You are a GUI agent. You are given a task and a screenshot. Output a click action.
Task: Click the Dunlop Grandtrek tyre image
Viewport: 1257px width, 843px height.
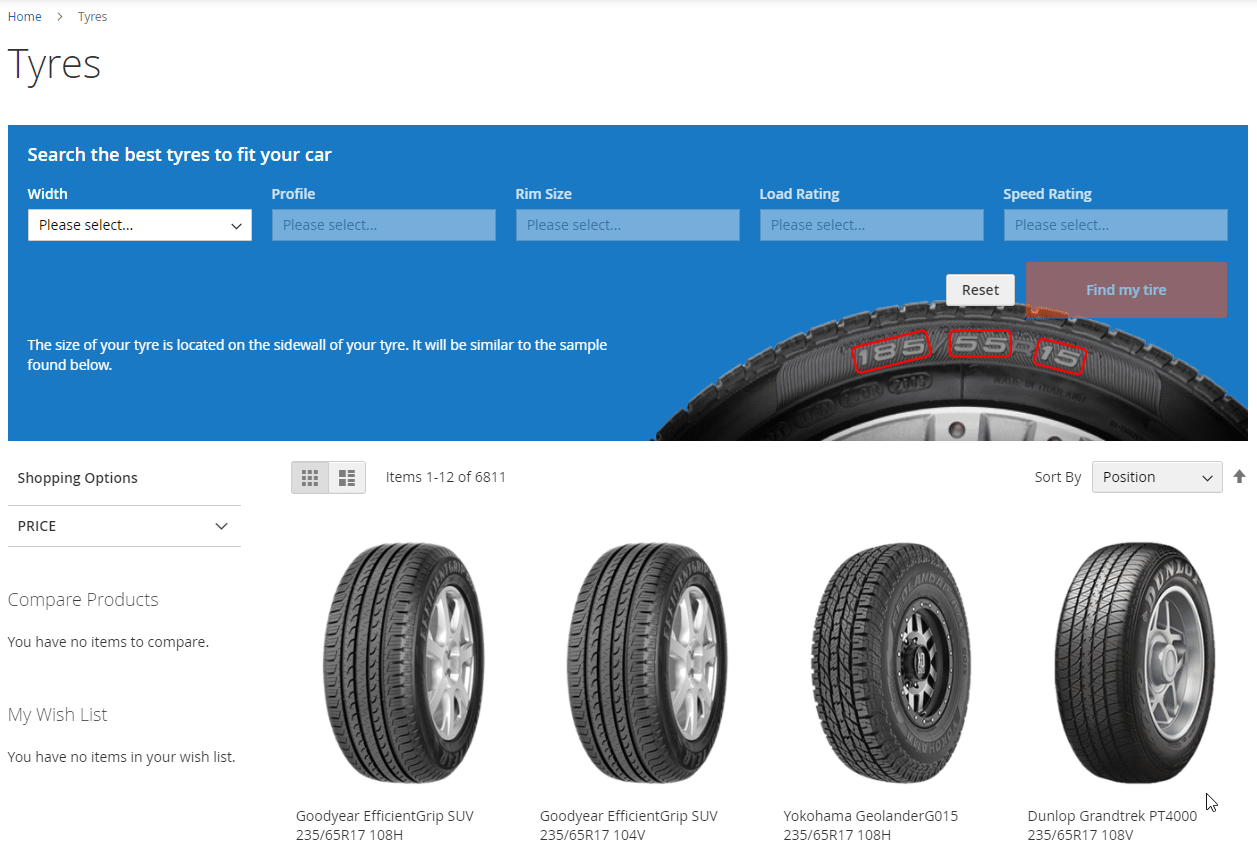pos(1135,664)
